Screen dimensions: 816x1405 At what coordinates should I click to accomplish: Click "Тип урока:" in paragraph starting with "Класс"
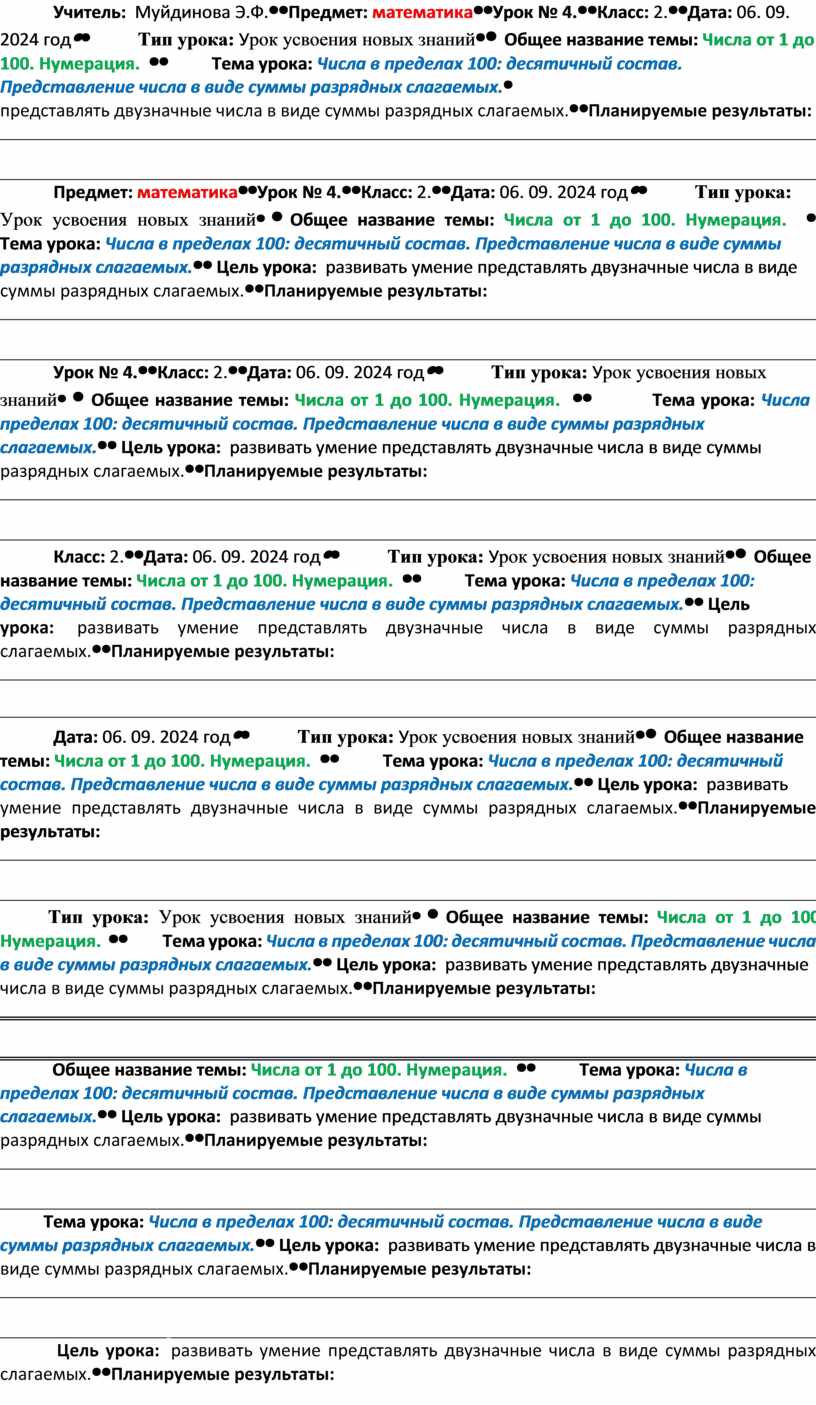click(x=435, y=556)
